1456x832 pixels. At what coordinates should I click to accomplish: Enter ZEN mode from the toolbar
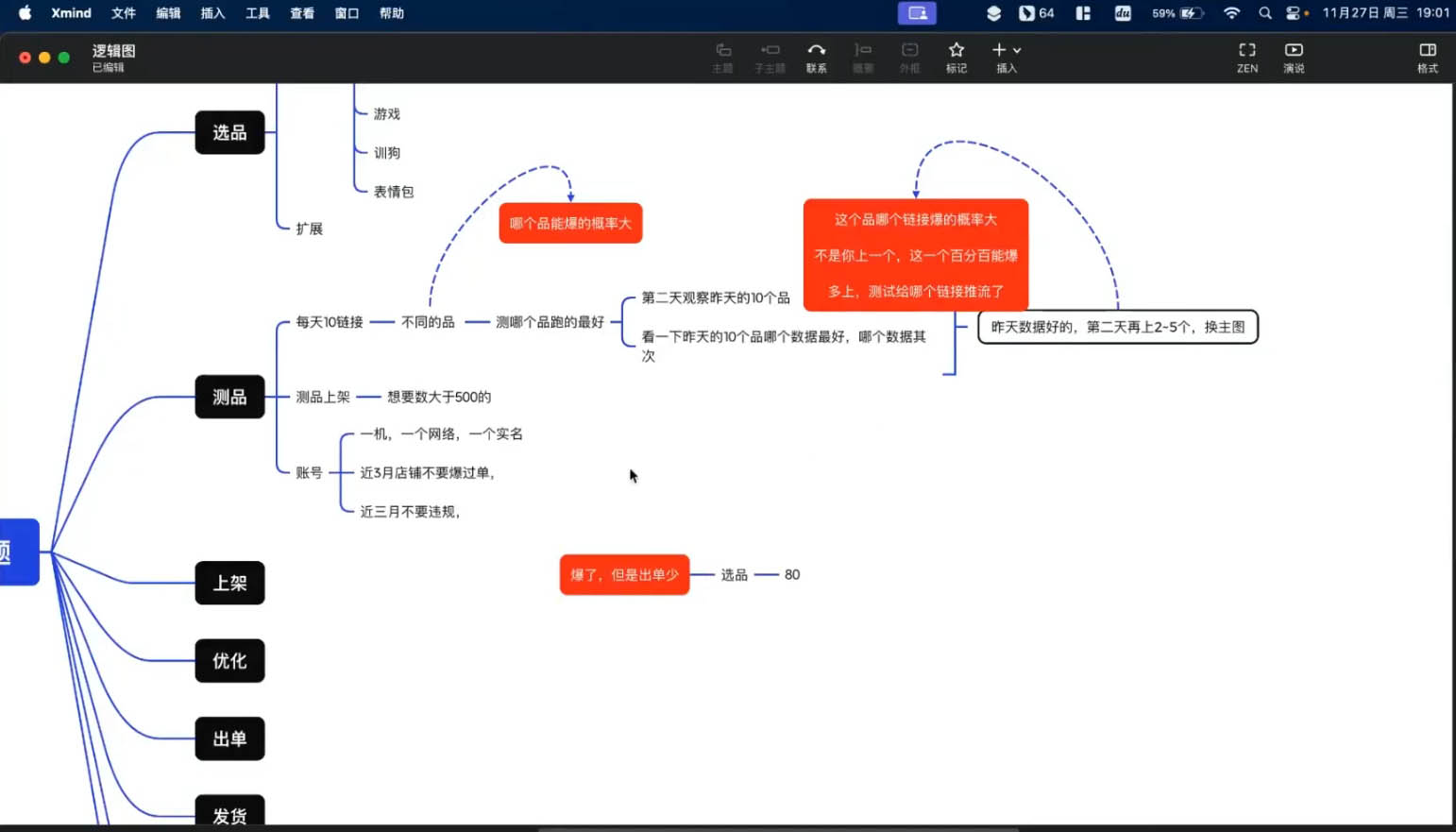point(1247,50)
